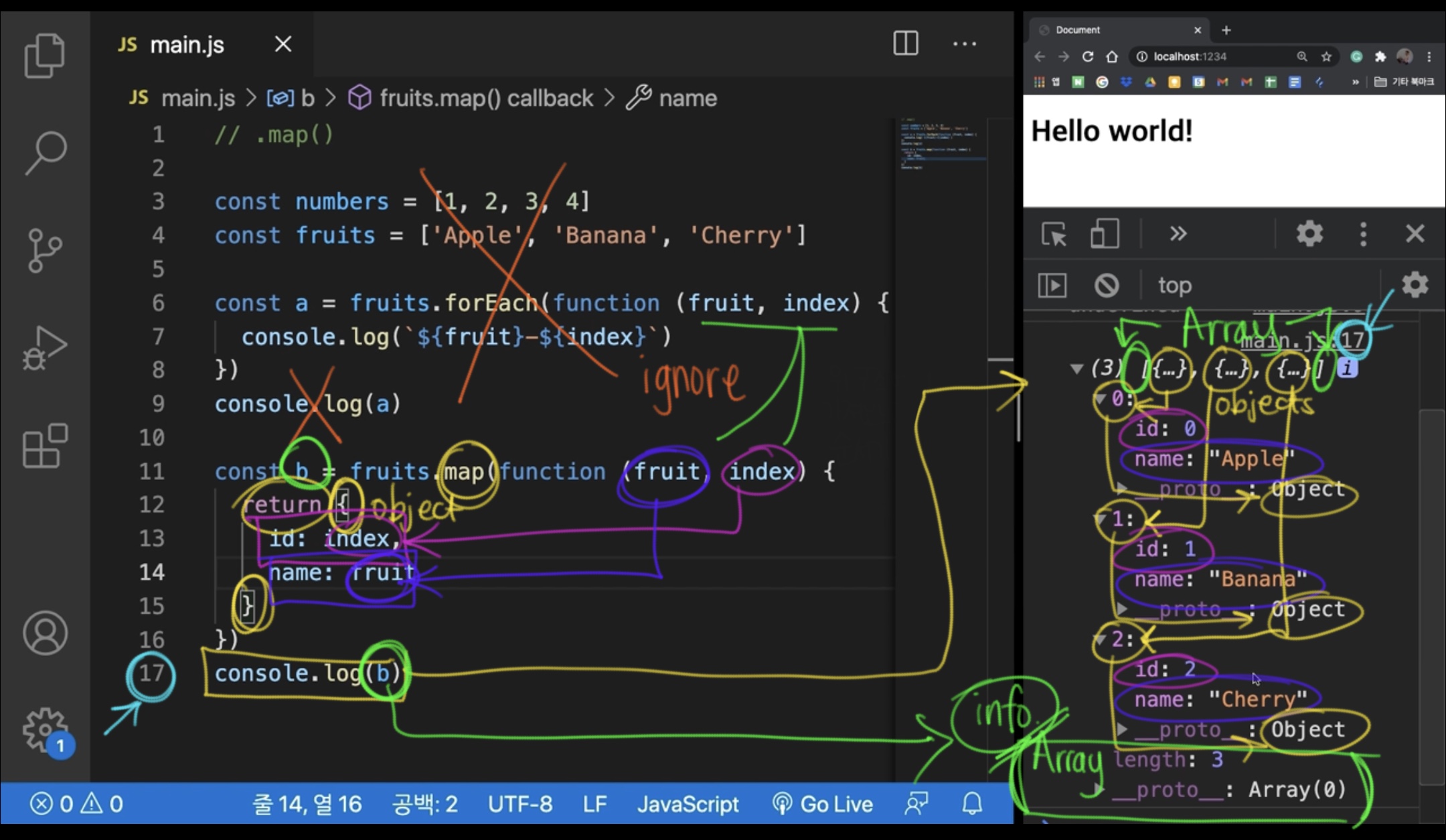Click the Go Live status bar button
This screenshot has width=1446, height=840.
click(x=822, y=803)
